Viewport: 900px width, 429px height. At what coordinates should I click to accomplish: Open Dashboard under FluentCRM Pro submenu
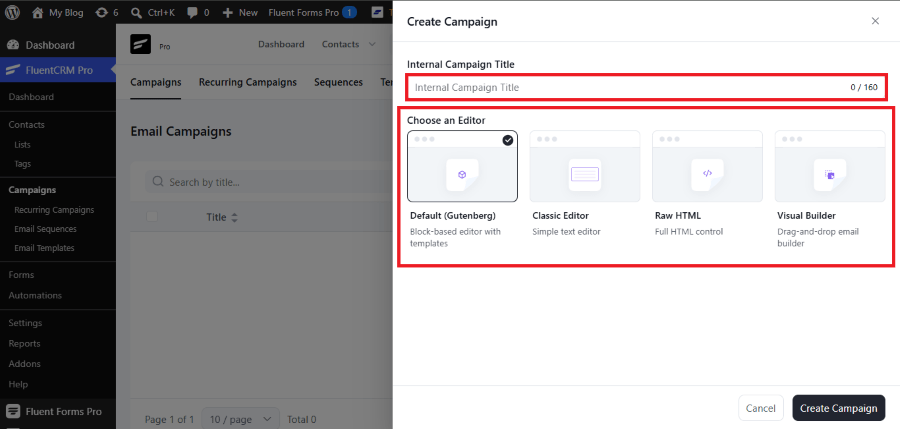pos(31,97)
